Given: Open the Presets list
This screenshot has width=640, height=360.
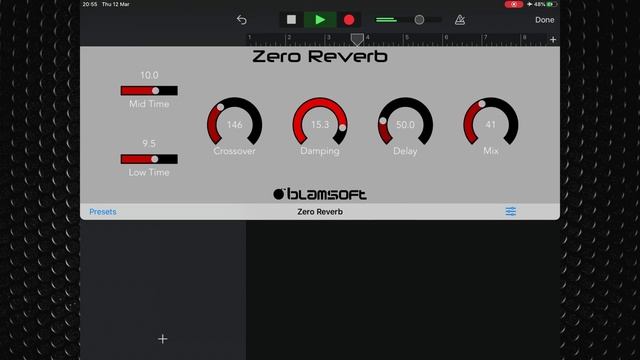Looking at the screenshot, I should point(103,211).
